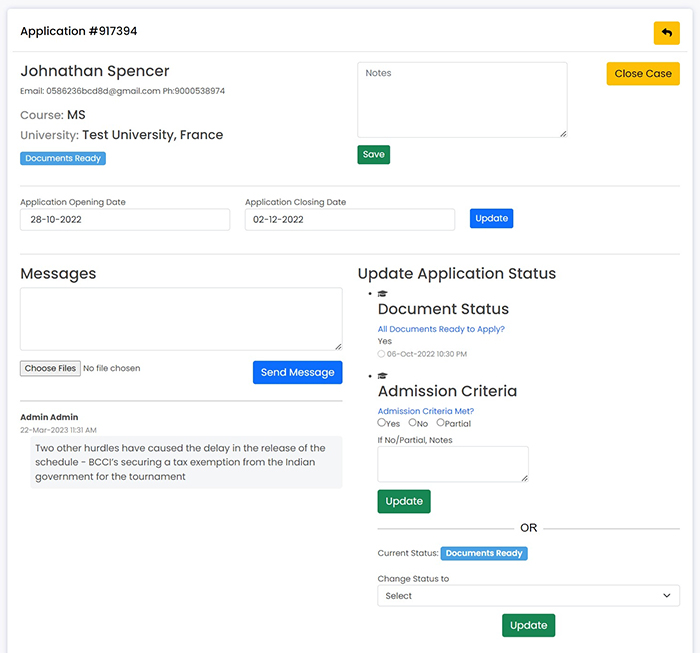Image resolution: width=700 pixels, height=653 pixels.
Task: Click Admission Criteria Met link
Action: (426, 411)
